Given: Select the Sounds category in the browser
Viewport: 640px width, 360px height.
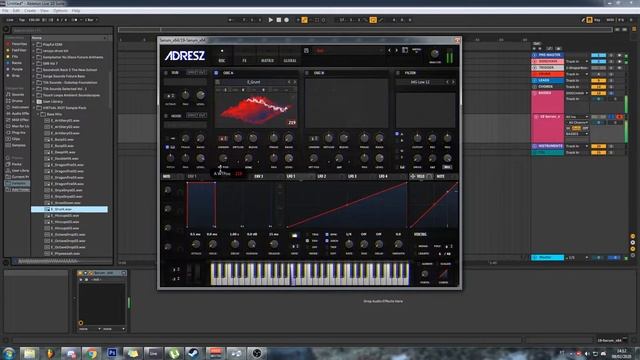Looking at the screenshot, I should (x=17, y=94).
